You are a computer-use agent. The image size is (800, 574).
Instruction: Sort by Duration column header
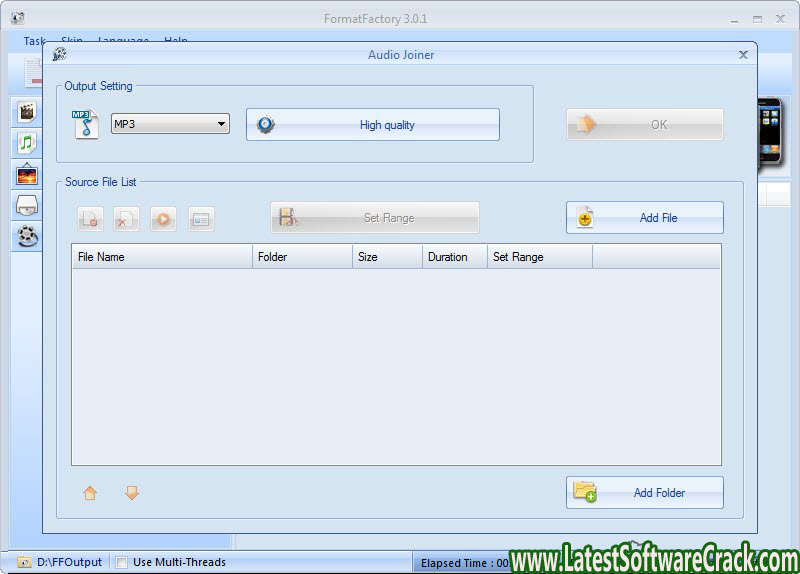[455, 257]
